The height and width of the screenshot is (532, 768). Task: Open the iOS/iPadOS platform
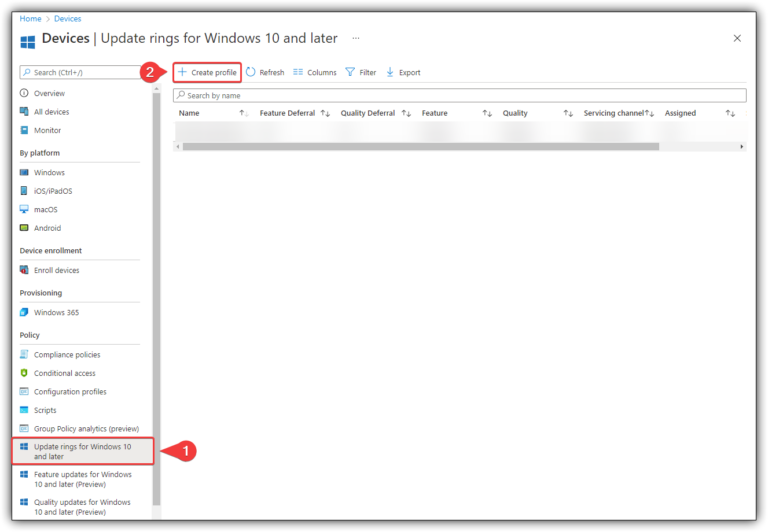[53, 191]
